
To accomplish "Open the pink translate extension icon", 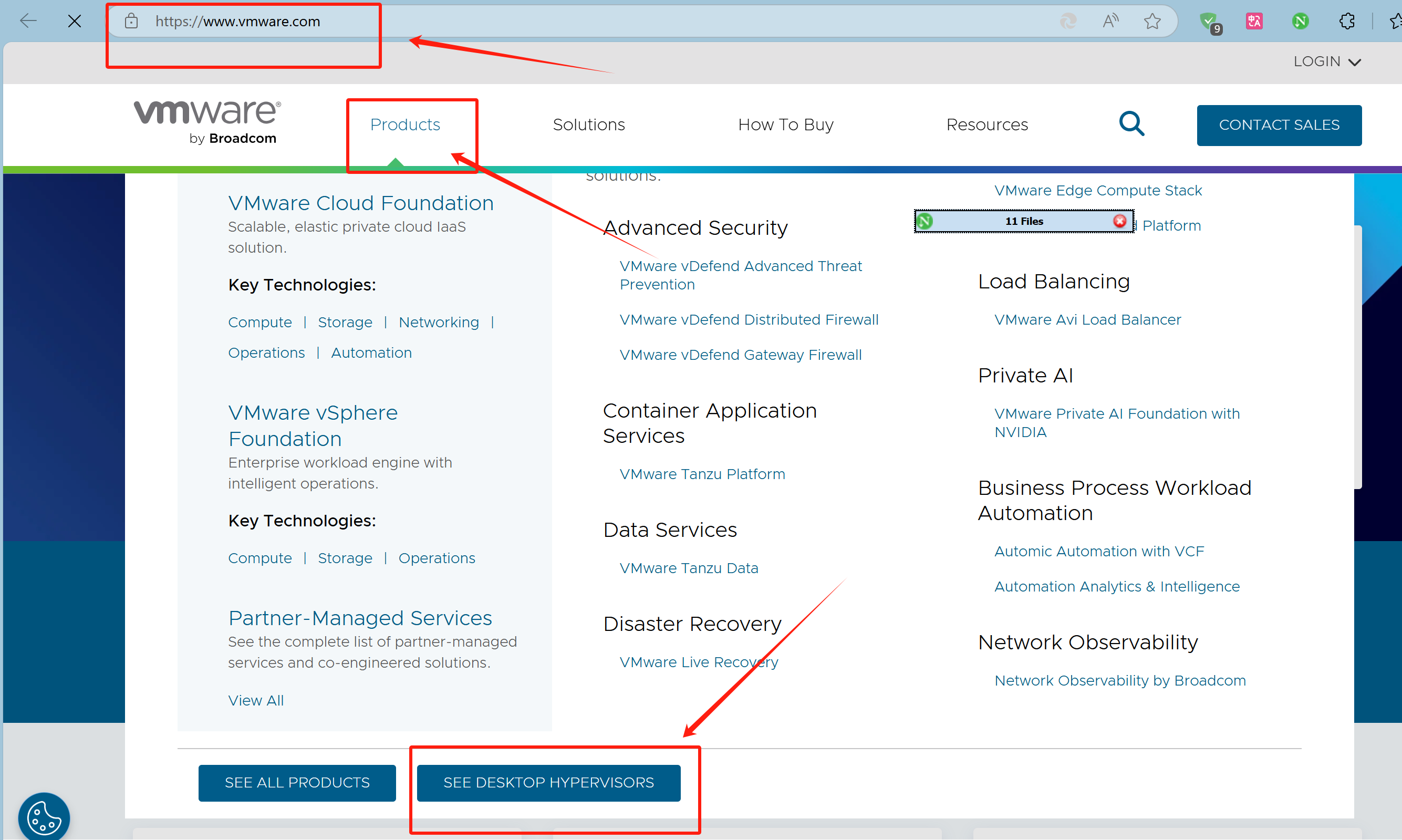I will point(1254,21).
